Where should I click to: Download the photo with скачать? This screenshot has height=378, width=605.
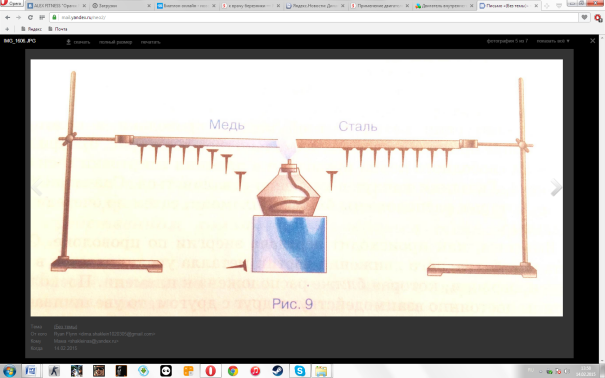tap(78, 42)
